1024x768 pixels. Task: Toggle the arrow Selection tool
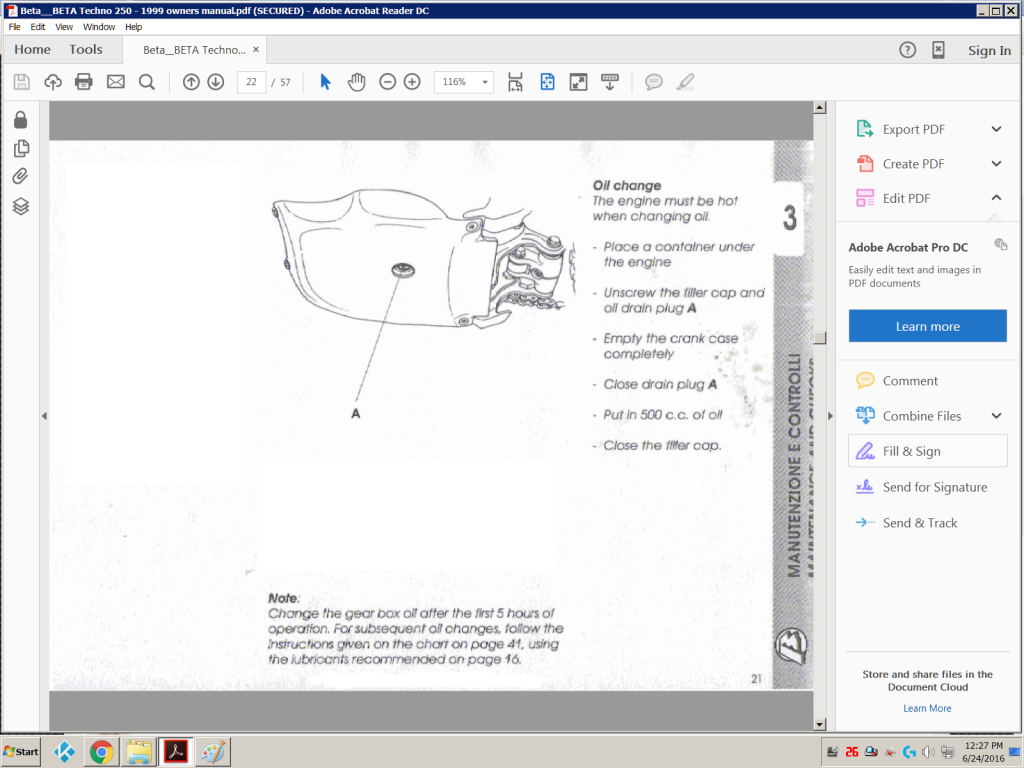click(325, 82)
